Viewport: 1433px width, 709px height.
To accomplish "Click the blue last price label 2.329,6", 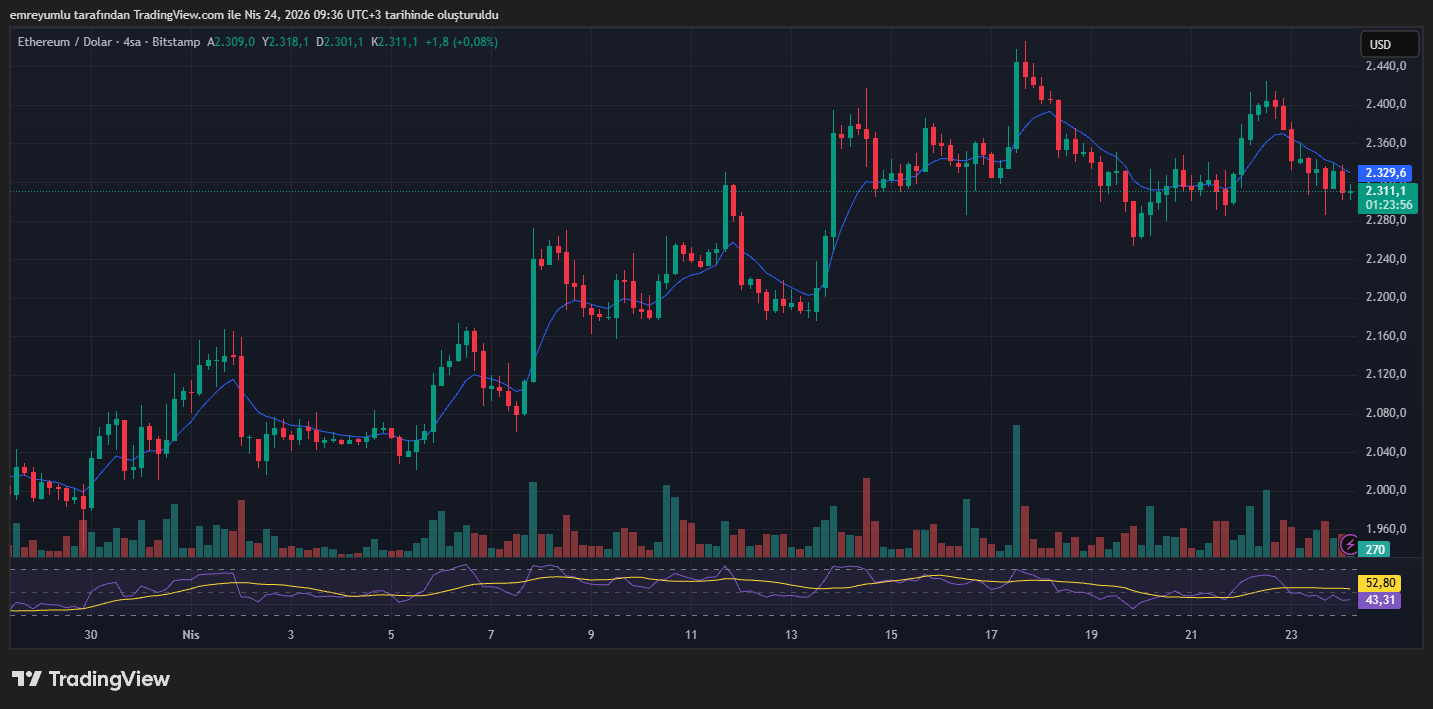I will tap(1386, 172).
